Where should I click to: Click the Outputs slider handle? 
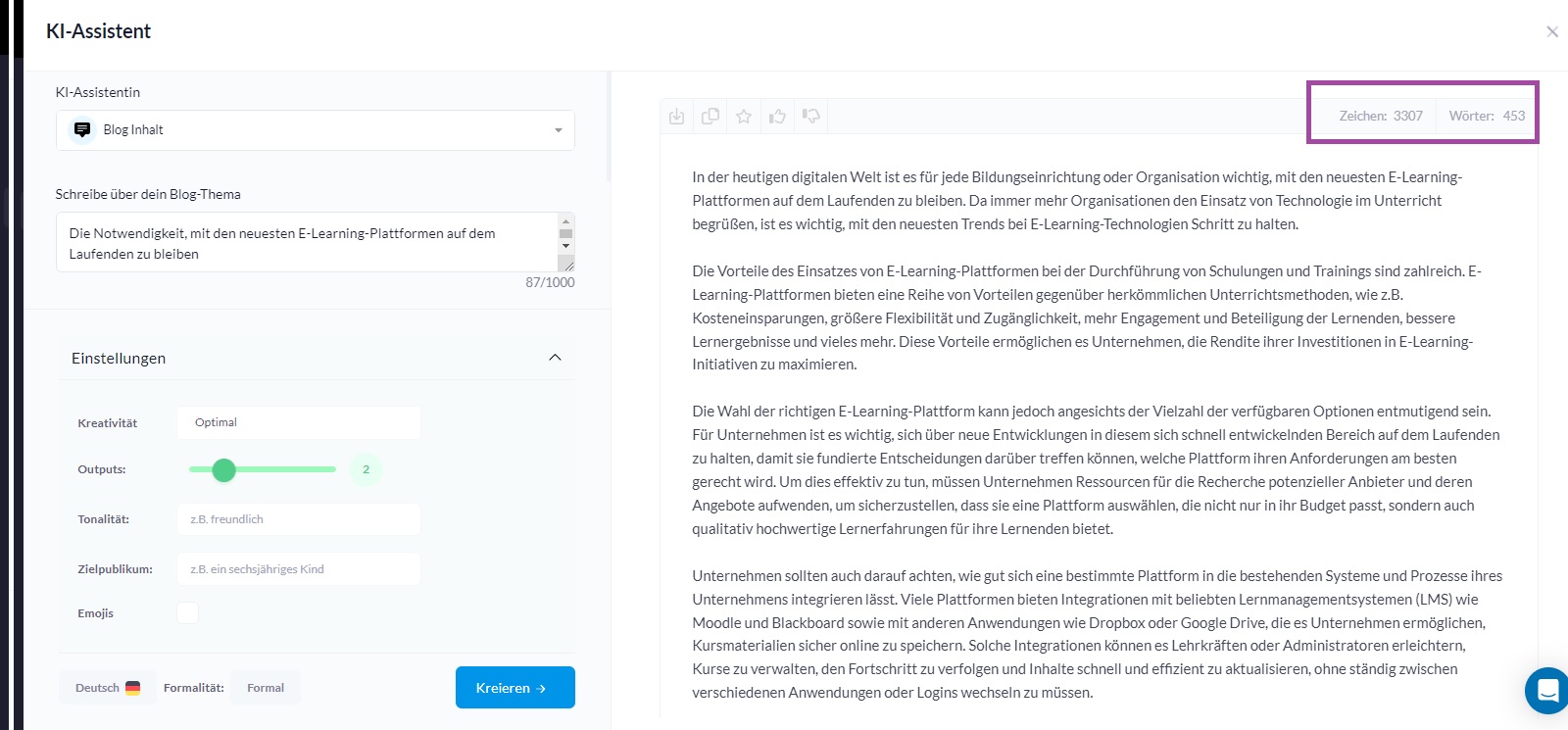pyautogui.click(x=224, y=469)
